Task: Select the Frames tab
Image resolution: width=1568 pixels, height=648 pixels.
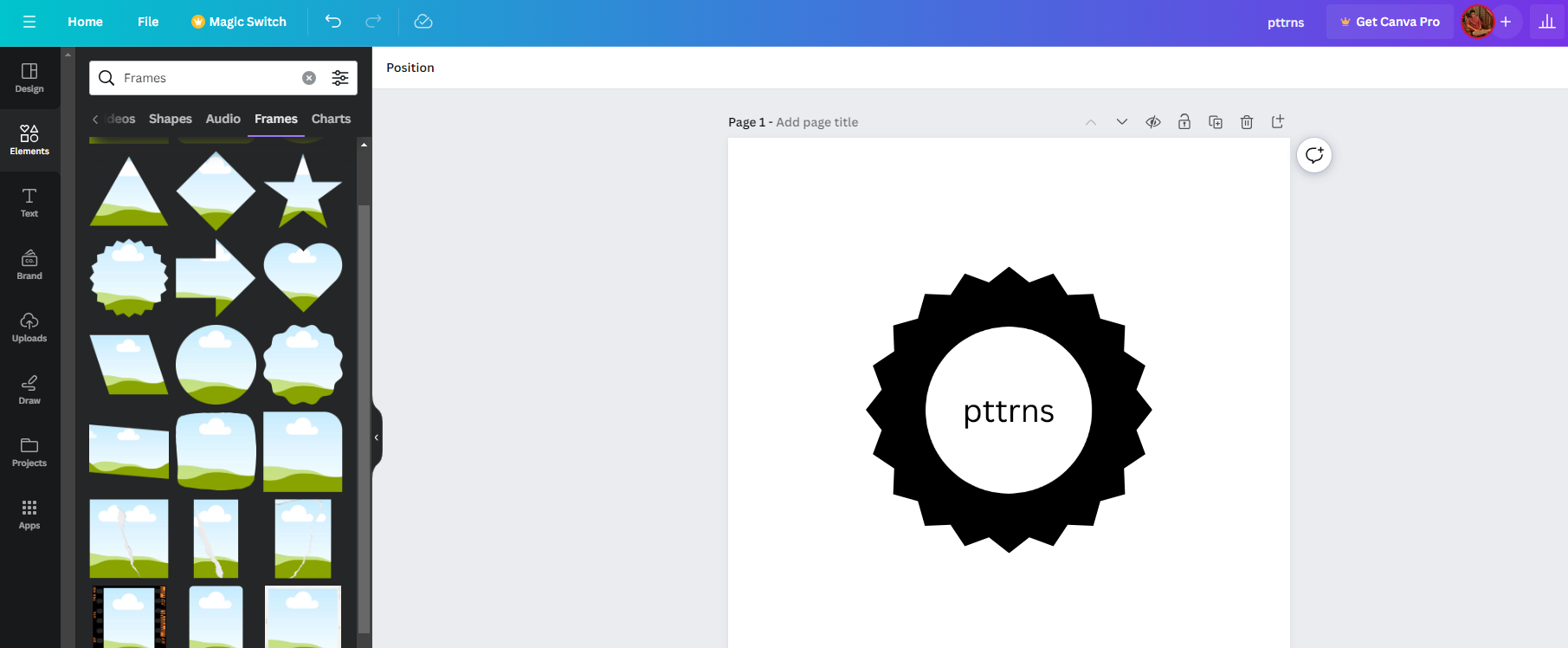Action: [276, 119]
